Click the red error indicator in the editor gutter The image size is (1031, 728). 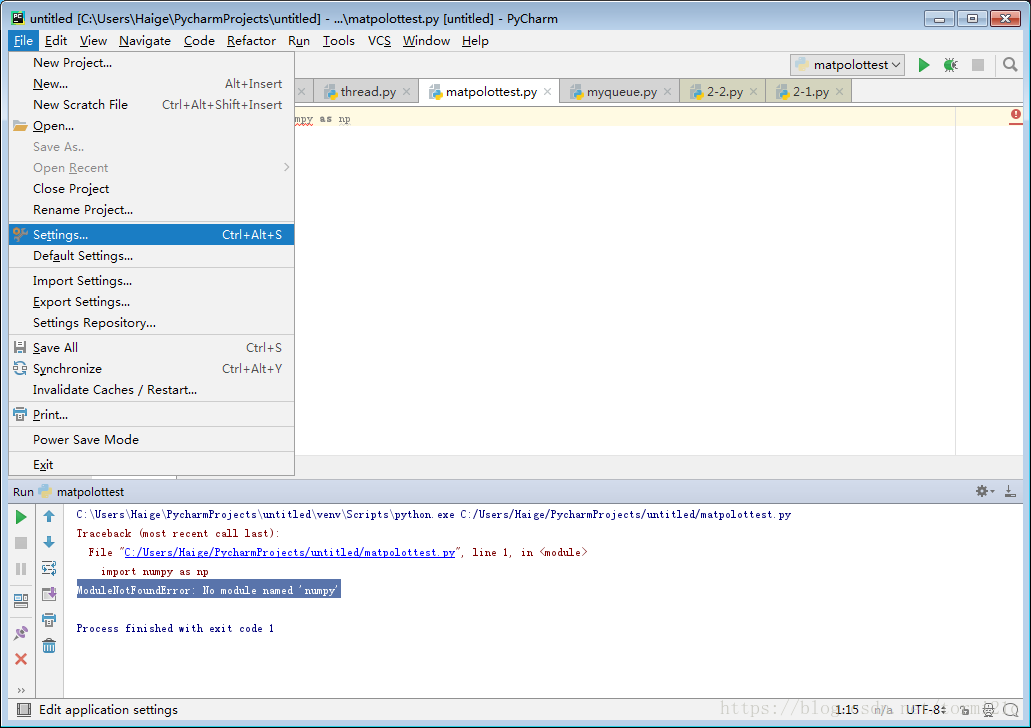(x=1015, y=115)
